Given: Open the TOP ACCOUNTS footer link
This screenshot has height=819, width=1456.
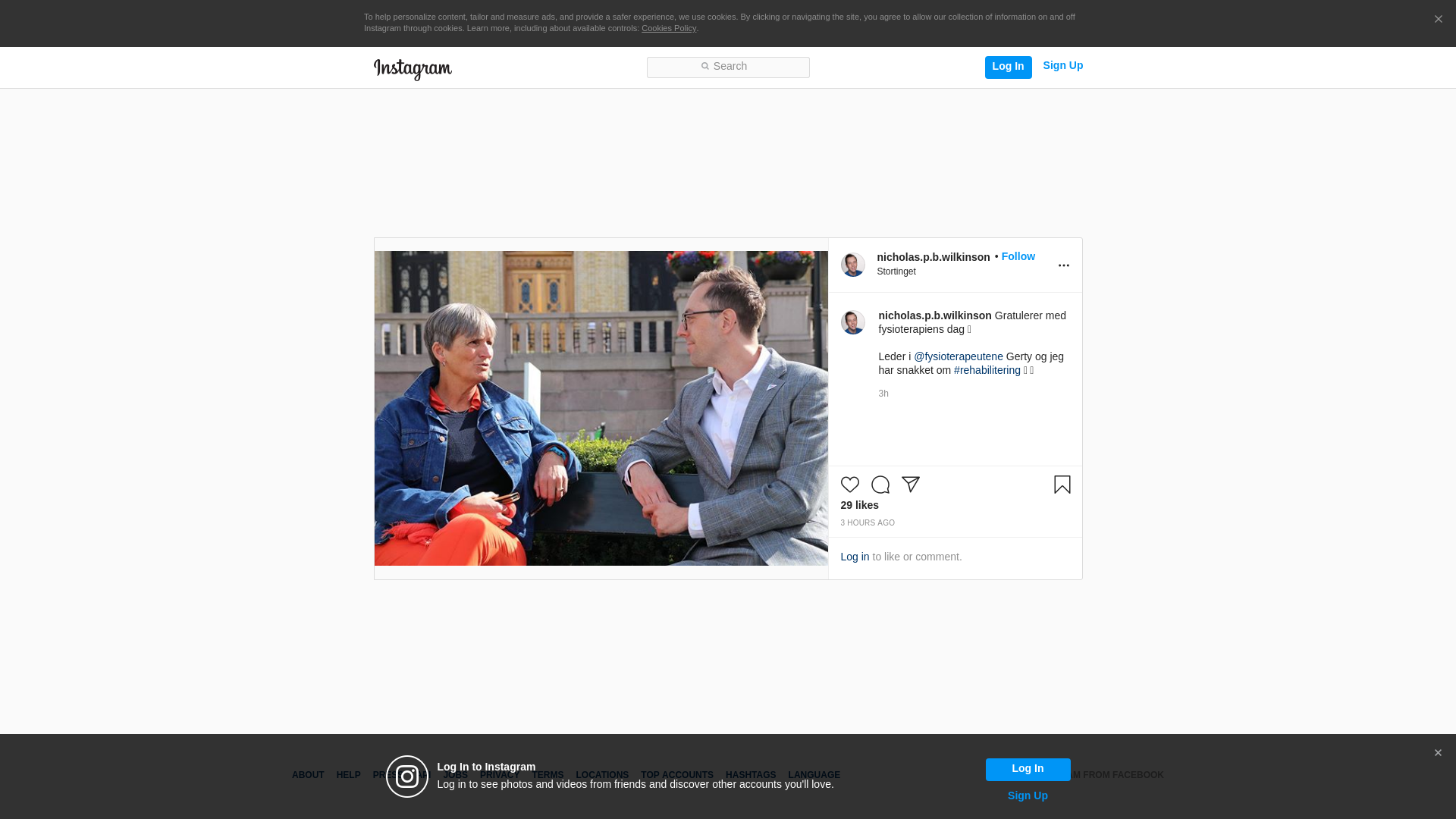Looking at the screenshot, I should tap(677, 775).
